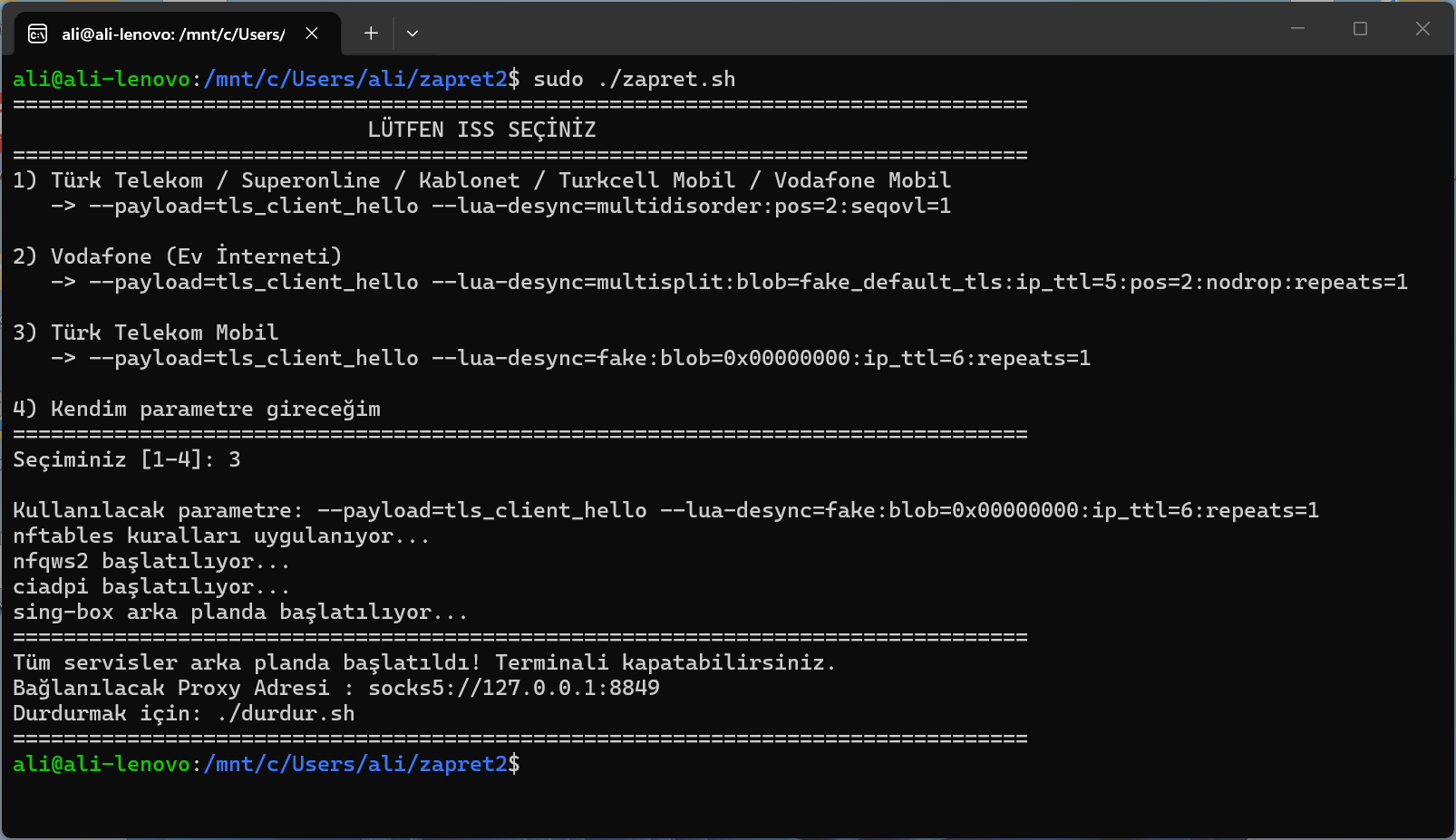The image size is (1456, 840).
Task: Minimize the terminal window
Action: (x=1298, y=29)
